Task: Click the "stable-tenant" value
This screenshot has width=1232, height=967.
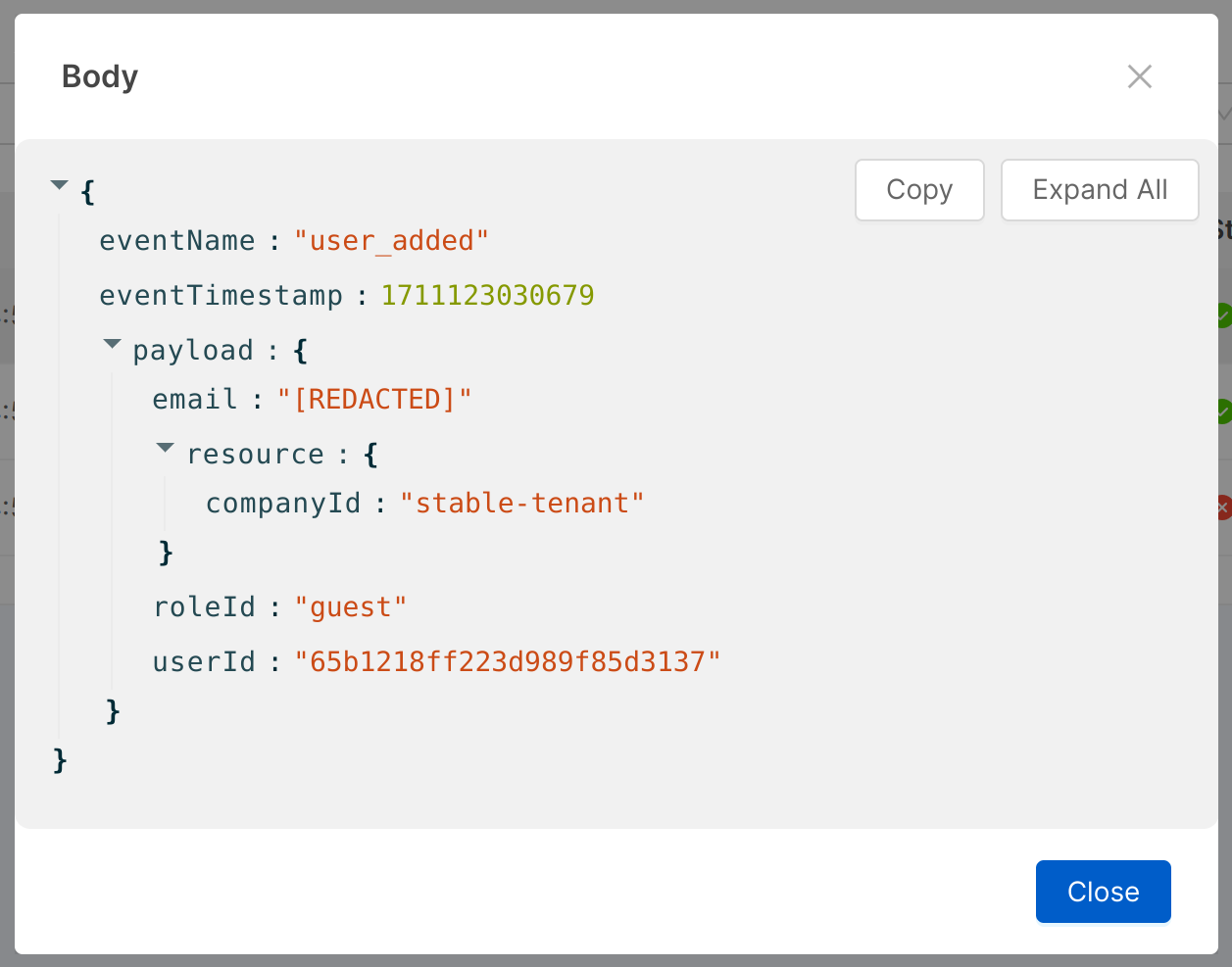Action: [521, 504]
